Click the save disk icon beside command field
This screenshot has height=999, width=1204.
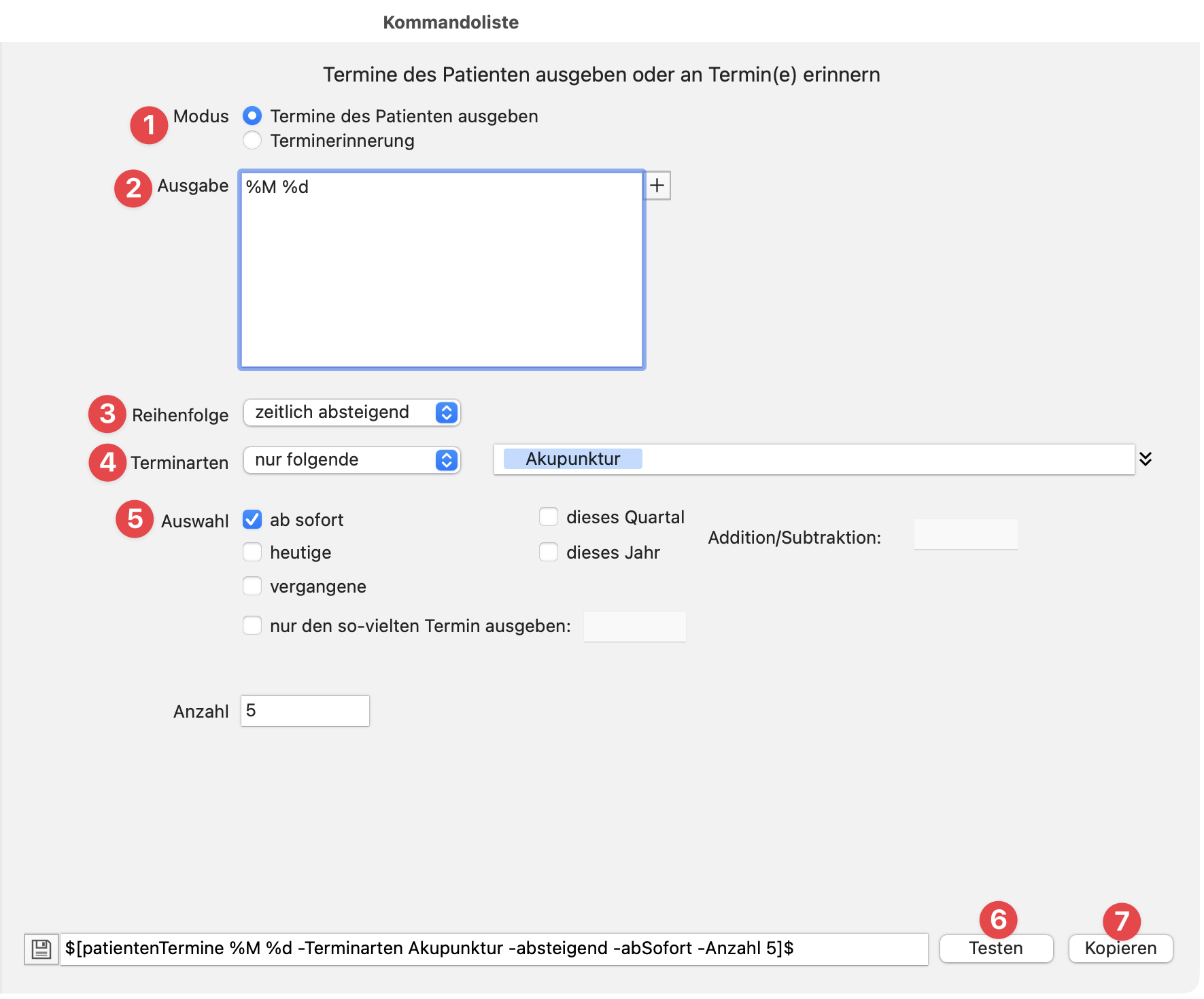[x=41, y=949]
